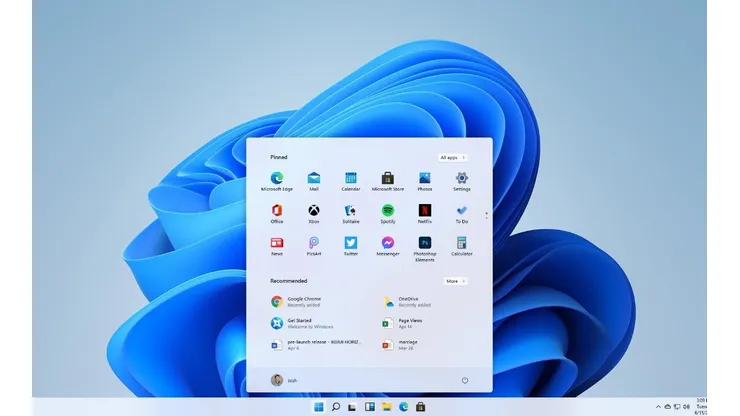The image size is (740, 416).
Task: Launch Messenger
Action: 387,246
